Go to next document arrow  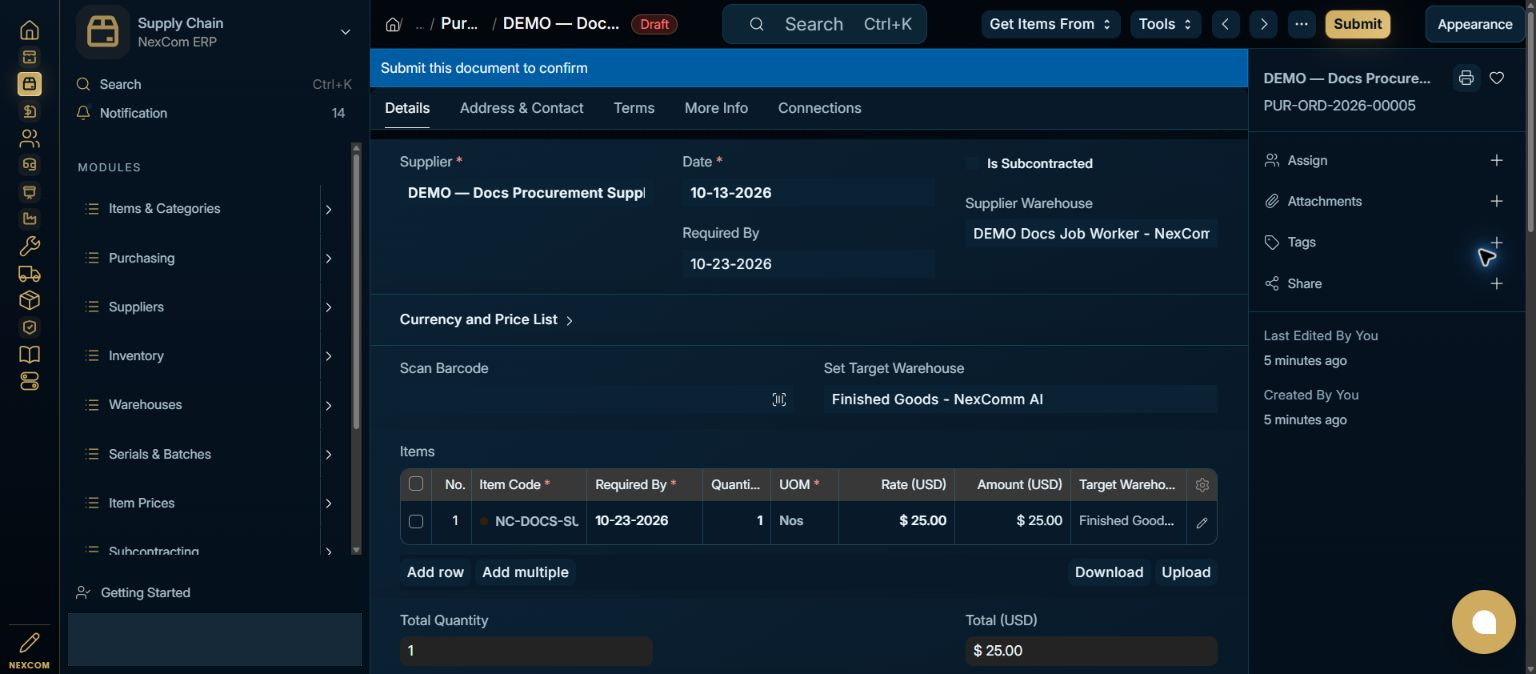tap(1264, 24)
